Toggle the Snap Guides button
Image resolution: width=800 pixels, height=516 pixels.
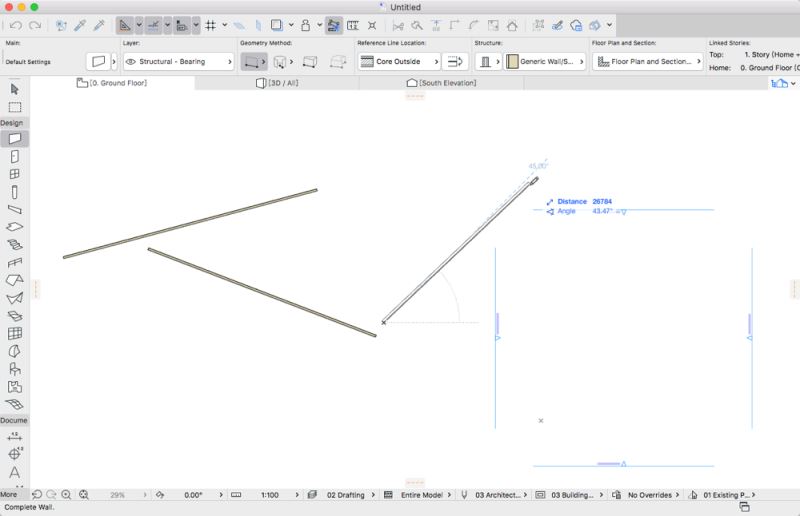tap(153, 25)
